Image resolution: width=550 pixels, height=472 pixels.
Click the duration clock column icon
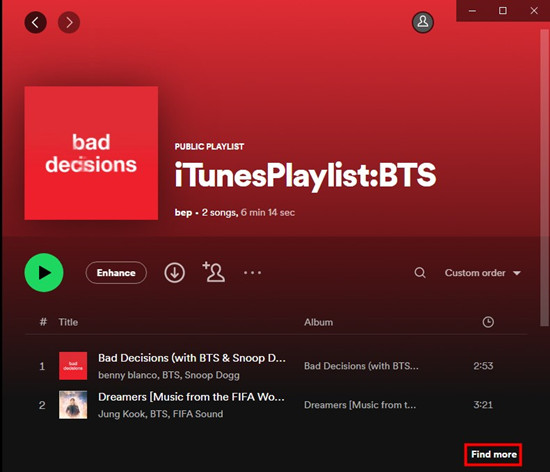488,322
